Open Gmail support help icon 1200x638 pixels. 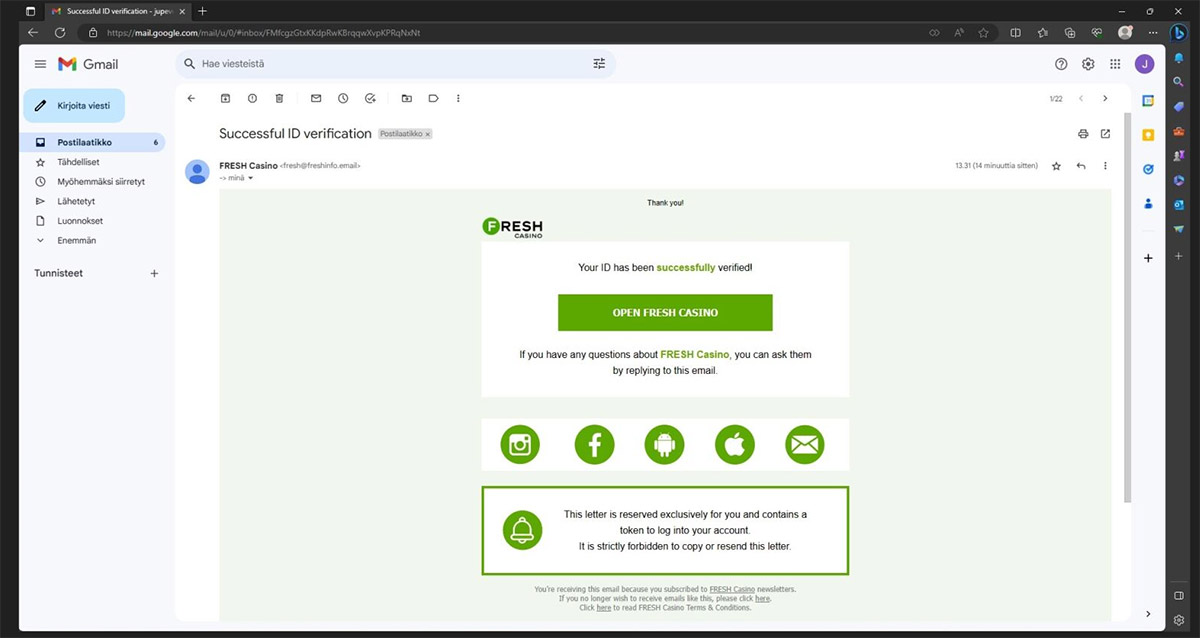pyautogui.click(x=1061, y=64)
